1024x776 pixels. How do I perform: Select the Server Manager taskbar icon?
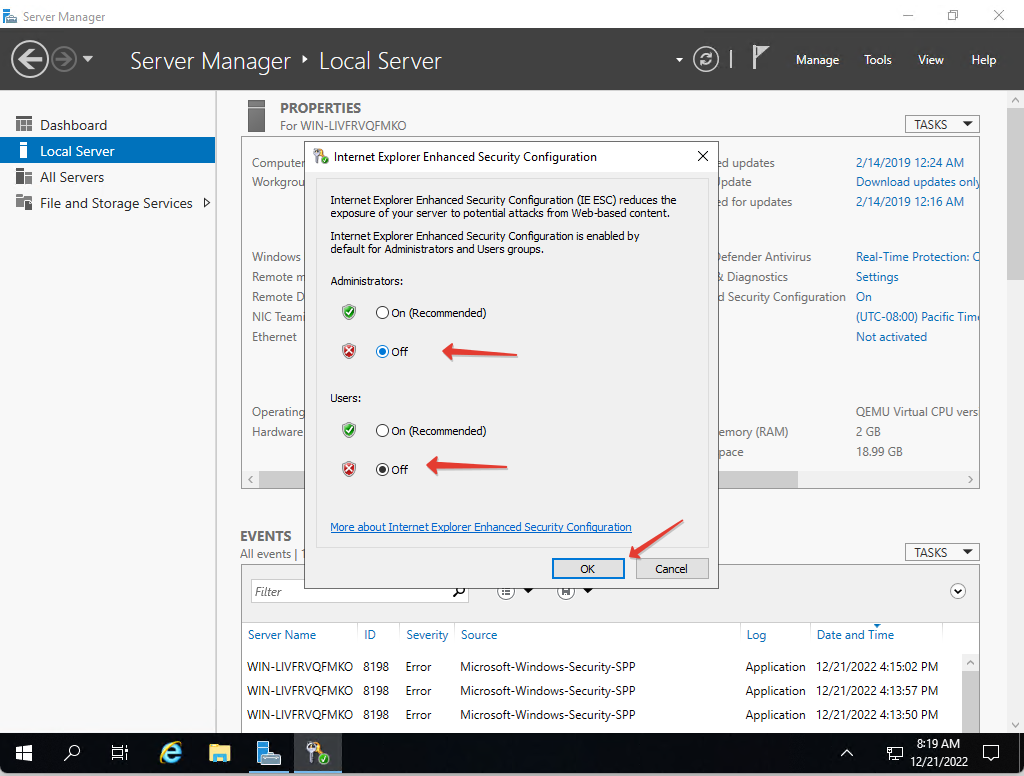click(268, 753)
